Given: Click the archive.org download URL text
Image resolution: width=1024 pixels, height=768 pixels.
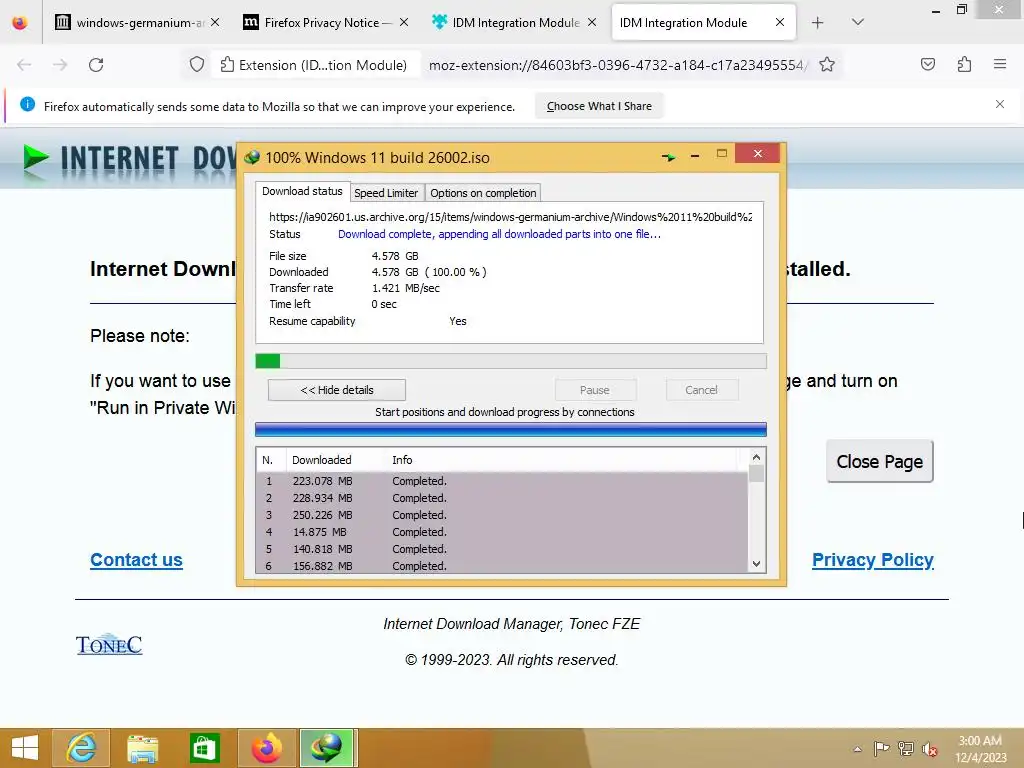Looking at the screenshot, I should (x=511, y=217).
